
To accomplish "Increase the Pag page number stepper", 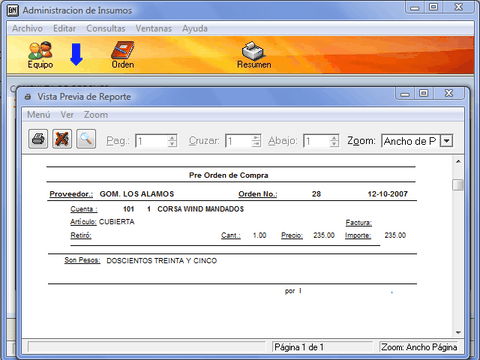I will coord(172,138).
